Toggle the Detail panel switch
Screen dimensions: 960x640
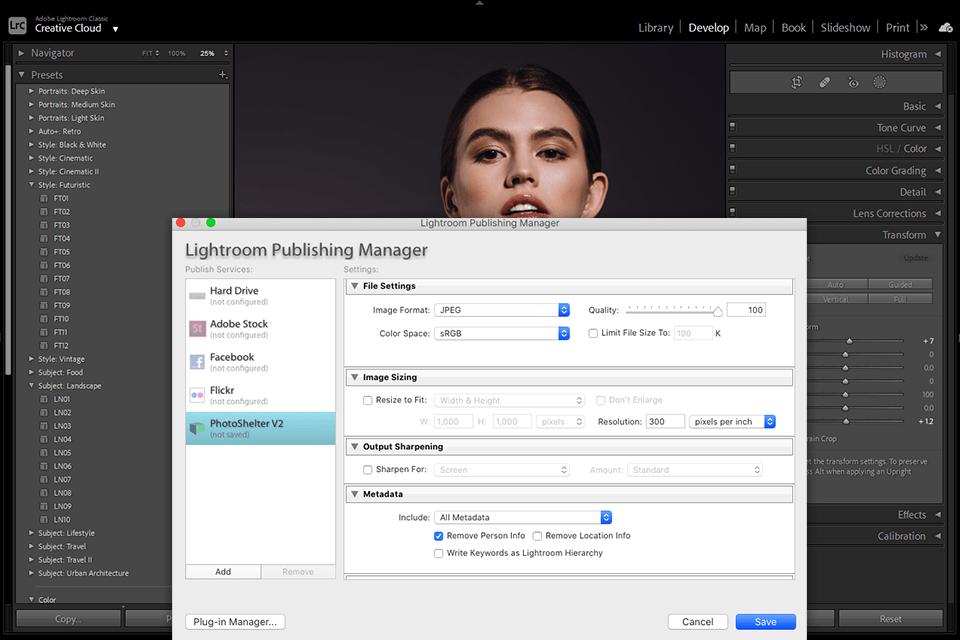[x=732, y=191]
